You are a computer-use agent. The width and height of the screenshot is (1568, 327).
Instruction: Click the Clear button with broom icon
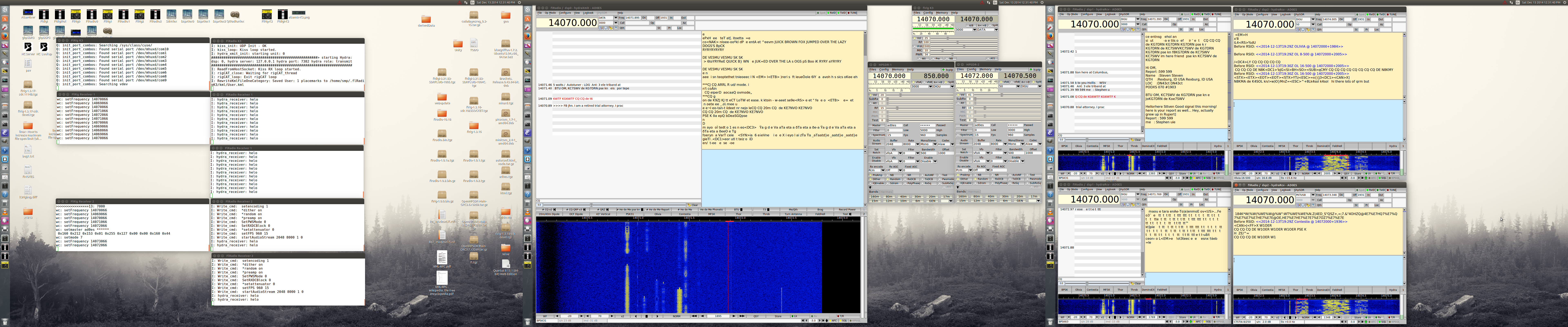pos(694,205)
